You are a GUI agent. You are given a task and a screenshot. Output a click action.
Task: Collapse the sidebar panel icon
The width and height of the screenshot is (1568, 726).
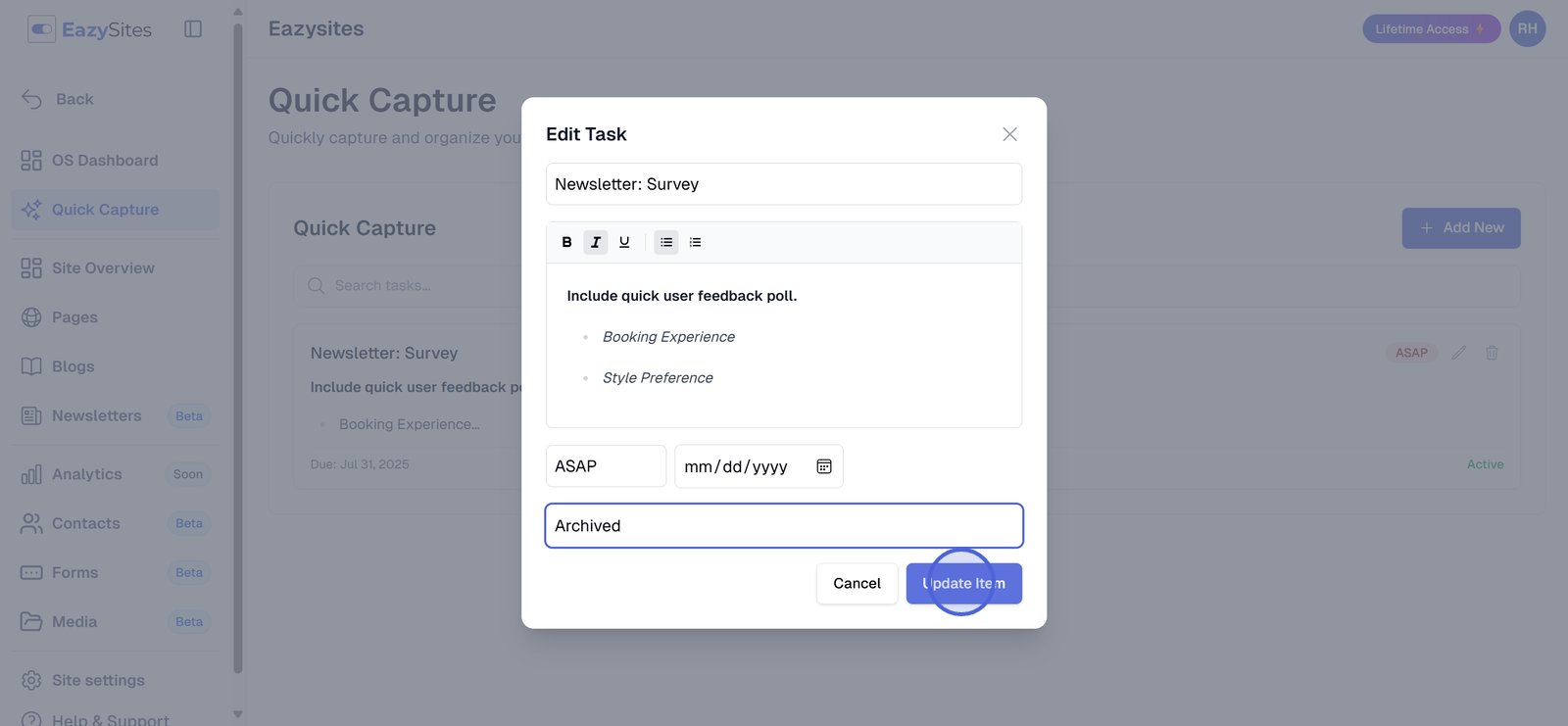click(193, 29)
